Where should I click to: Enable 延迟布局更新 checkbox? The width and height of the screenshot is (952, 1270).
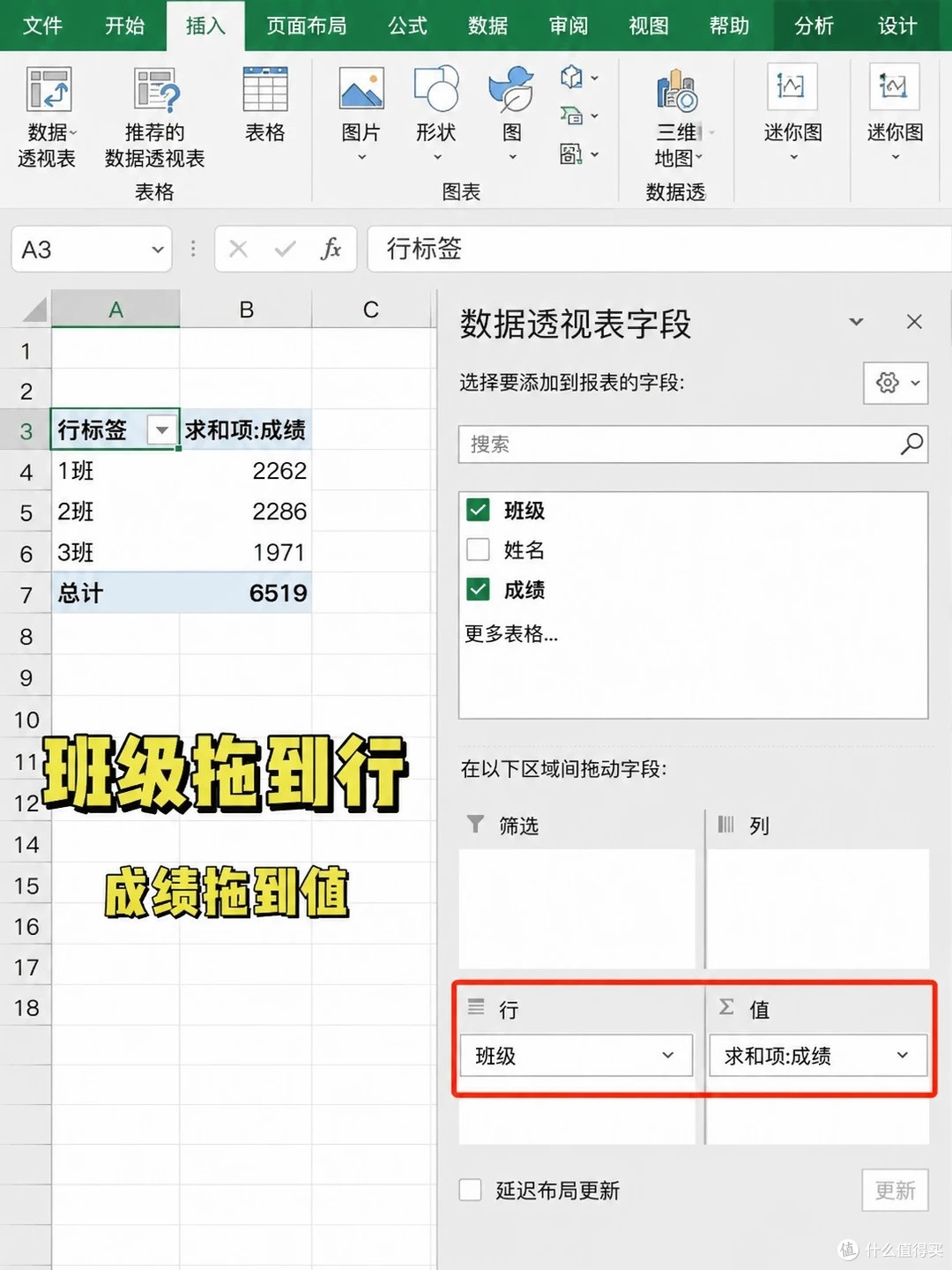tap(471, 1190)
